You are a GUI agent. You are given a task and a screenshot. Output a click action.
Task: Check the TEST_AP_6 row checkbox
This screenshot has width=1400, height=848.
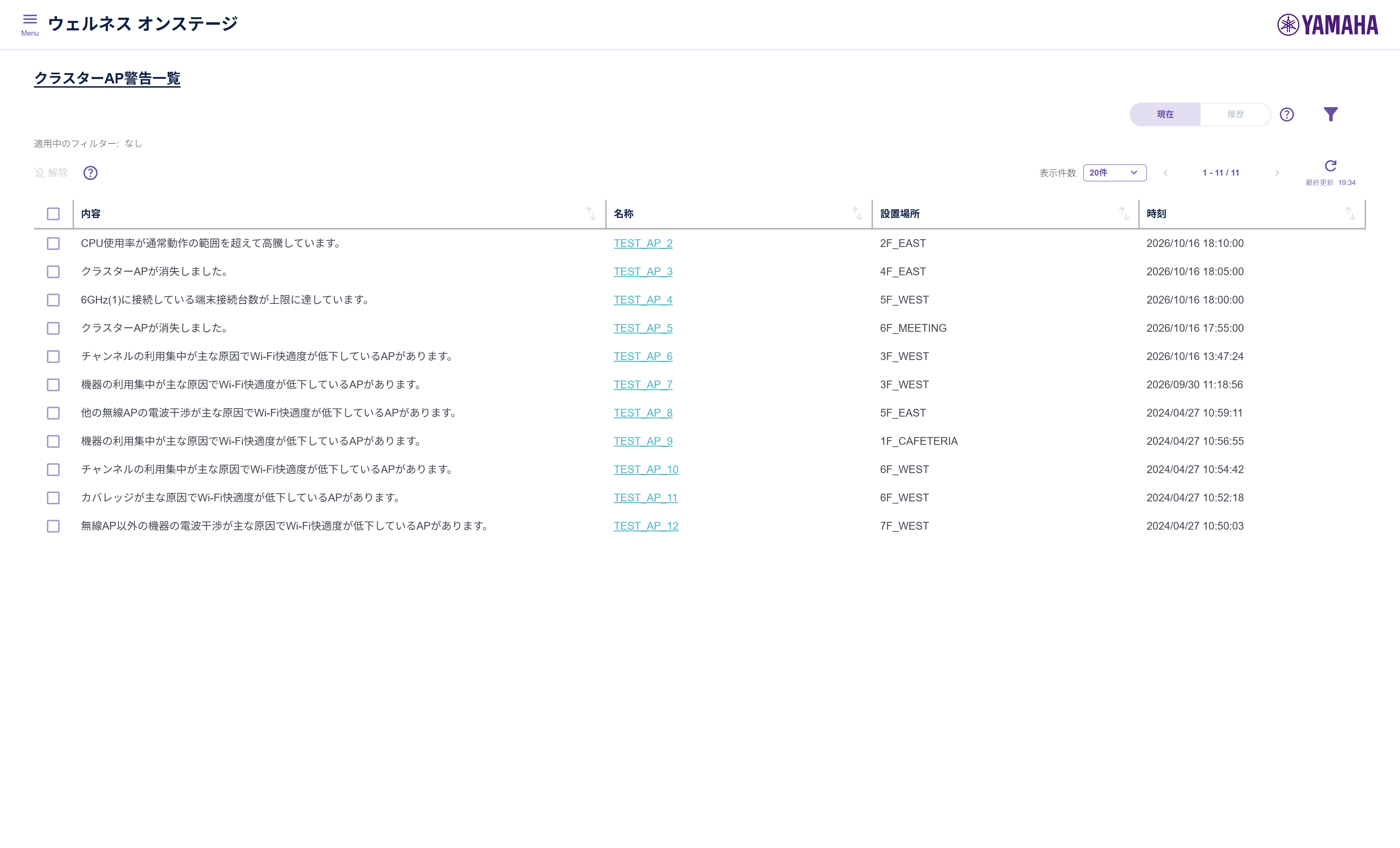(53, 357)
